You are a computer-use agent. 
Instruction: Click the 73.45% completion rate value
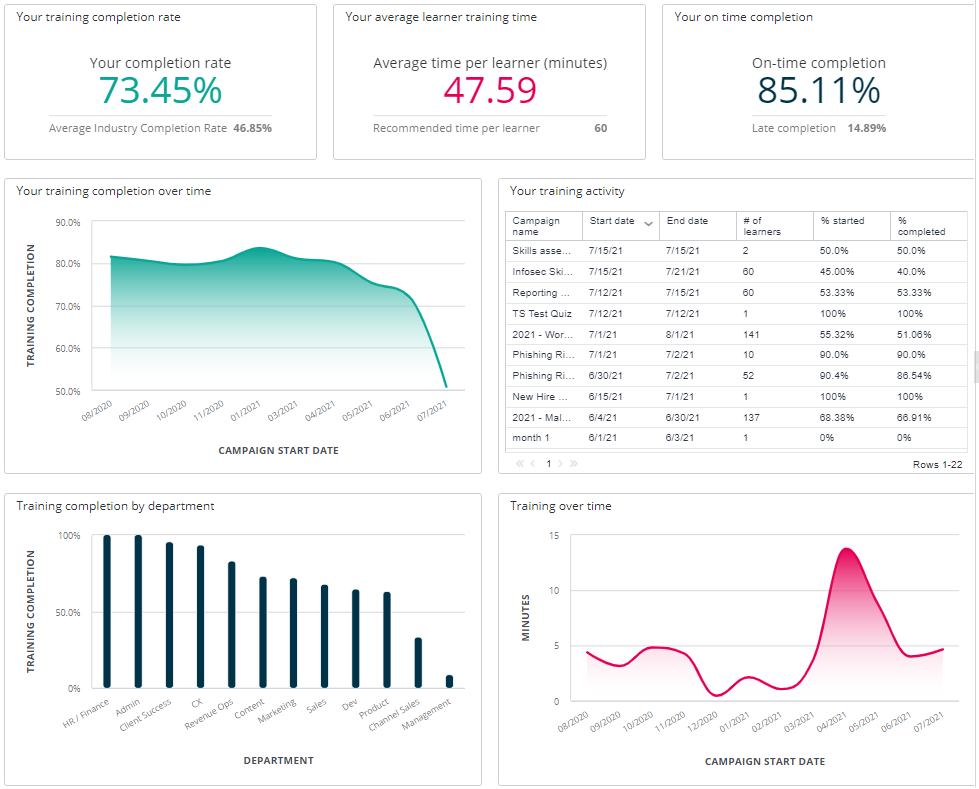[160, 91]
